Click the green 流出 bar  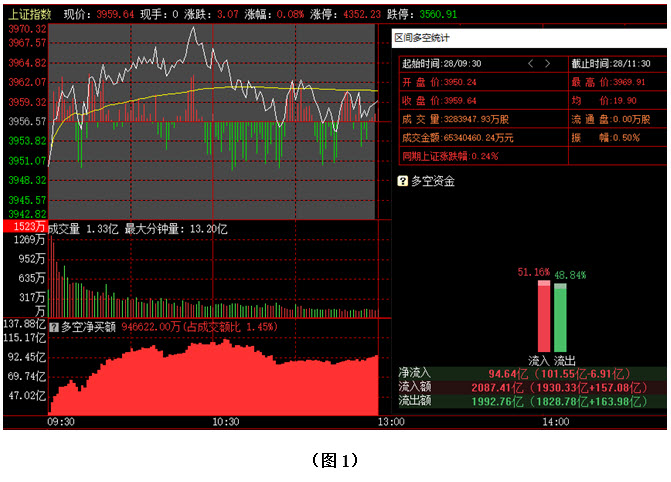click(x=560, y=317)
